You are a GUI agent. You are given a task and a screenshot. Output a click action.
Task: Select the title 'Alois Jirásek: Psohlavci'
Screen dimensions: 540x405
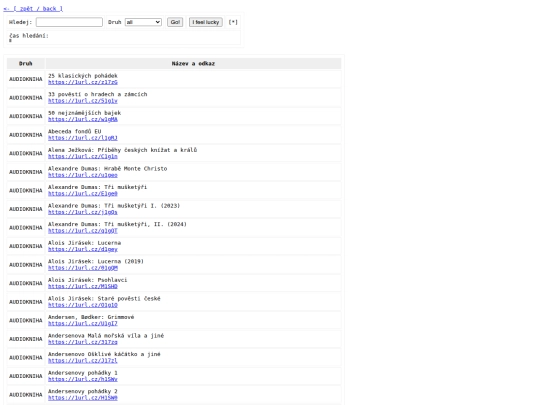pyautogui.click(x=87, y=280)
